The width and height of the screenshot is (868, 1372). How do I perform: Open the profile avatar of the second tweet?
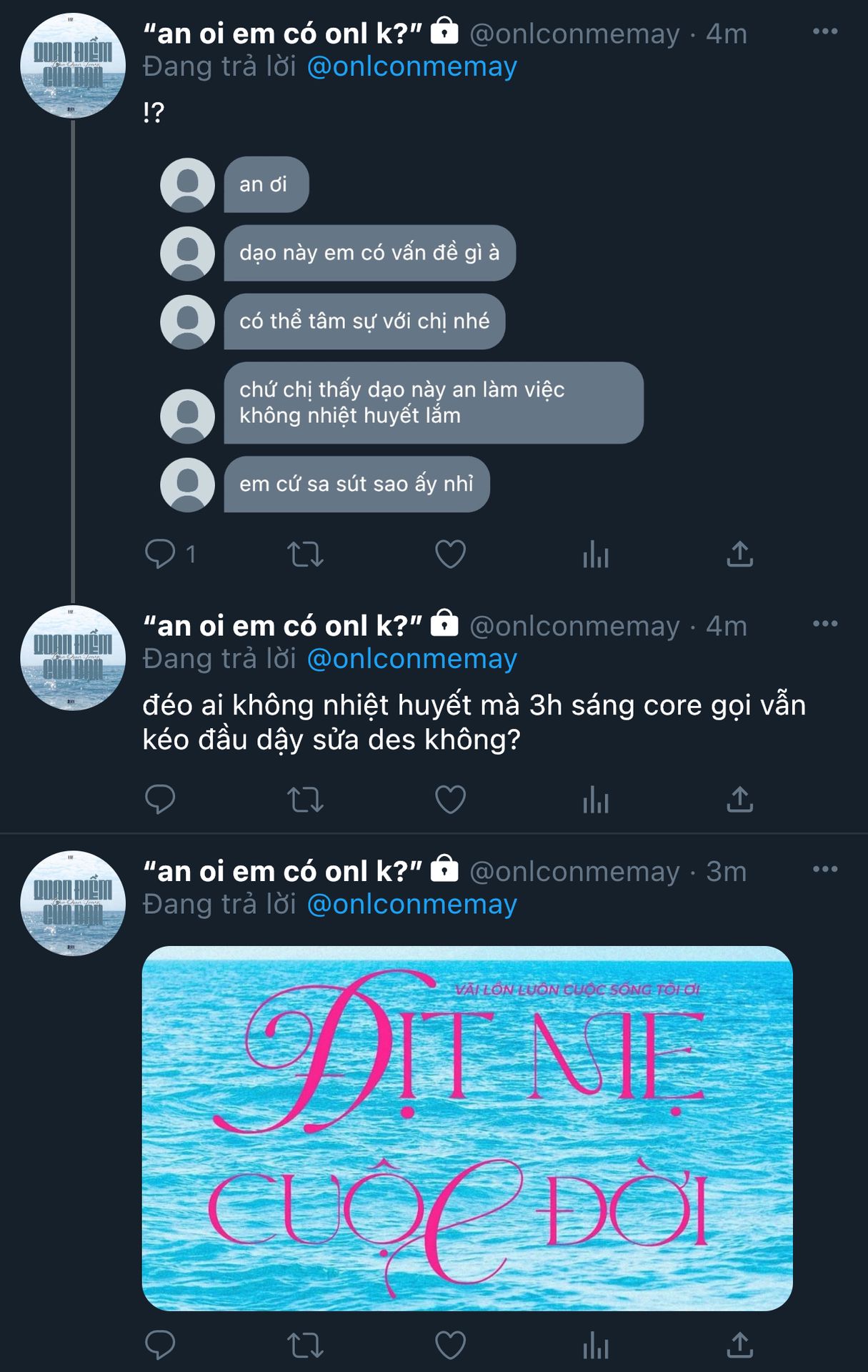(x=73, y=658)
